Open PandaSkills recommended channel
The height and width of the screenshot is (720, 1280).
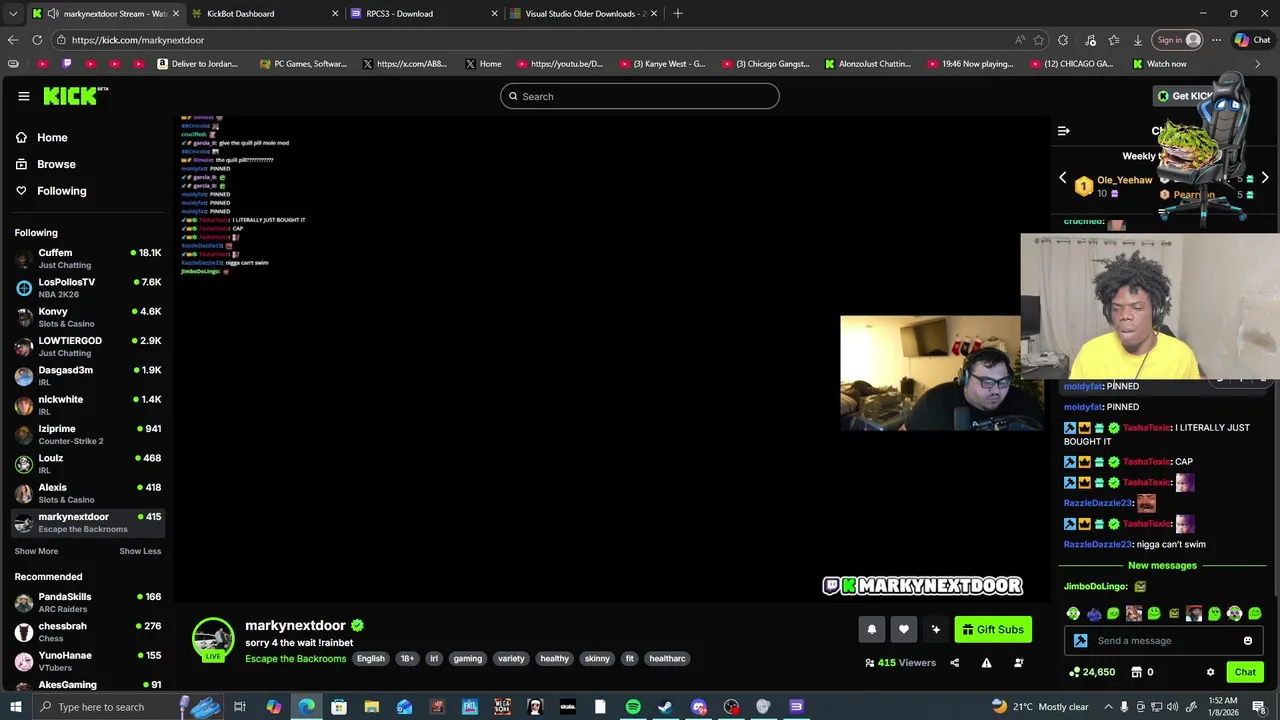click(x=88, y=602)
